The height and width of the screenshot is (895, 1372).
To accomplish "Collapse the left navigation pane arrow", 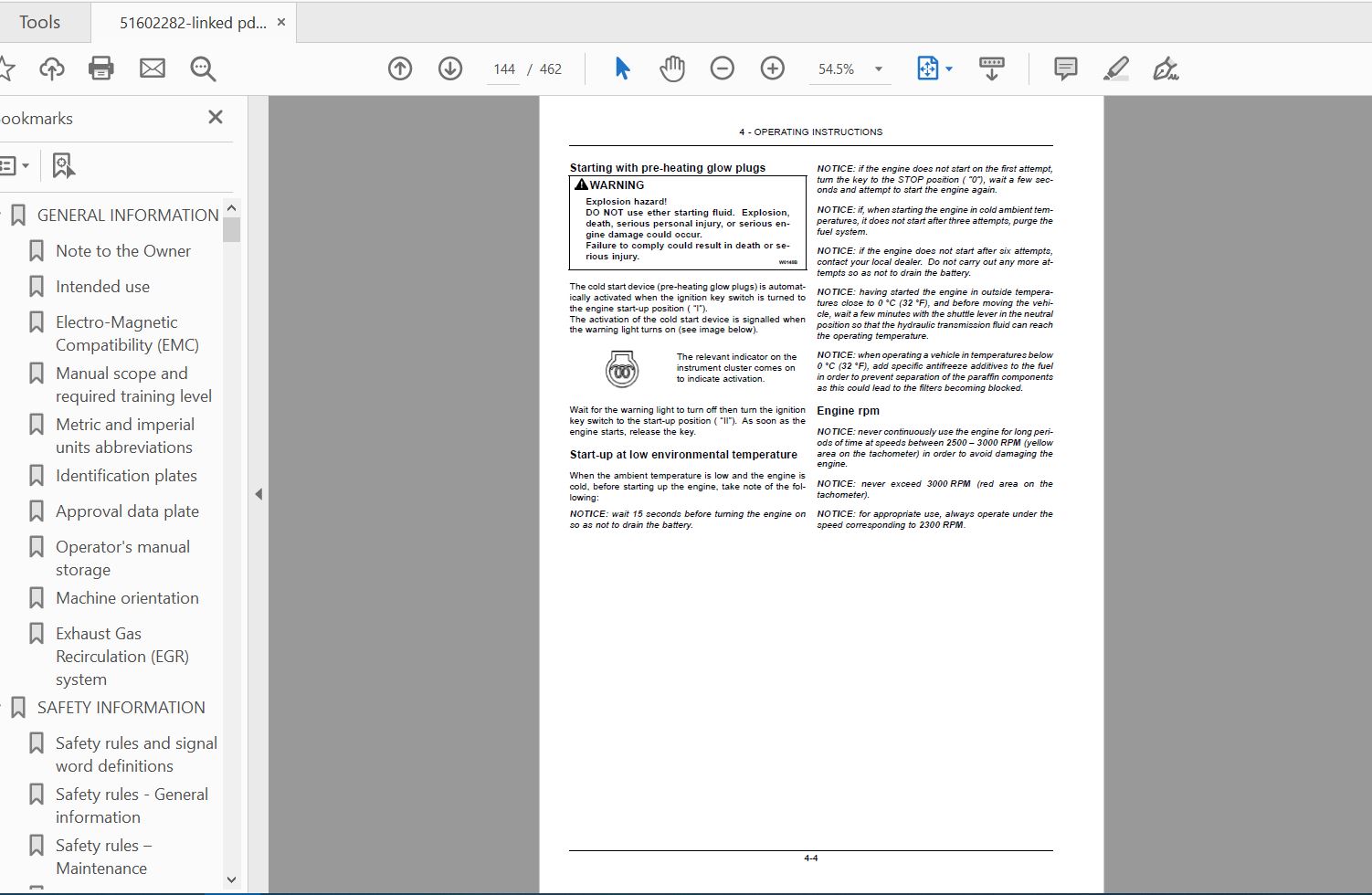I will pyautogui.click(x=259, y=494).
